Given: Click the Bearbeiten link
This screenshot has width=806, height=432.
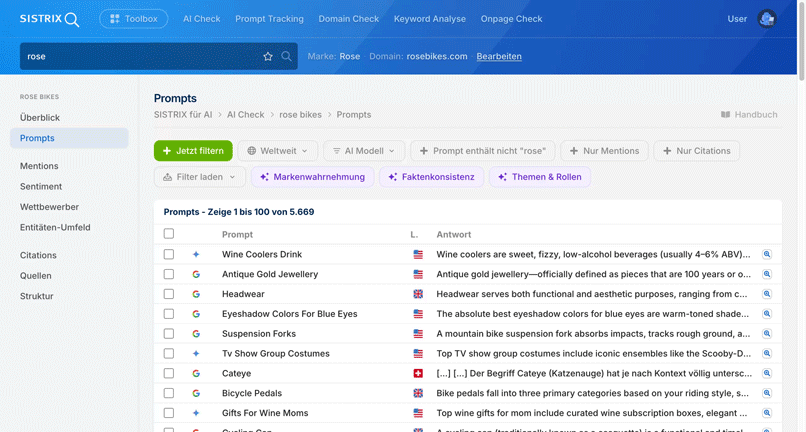Looking at the screenshot, I should point(499,57).
